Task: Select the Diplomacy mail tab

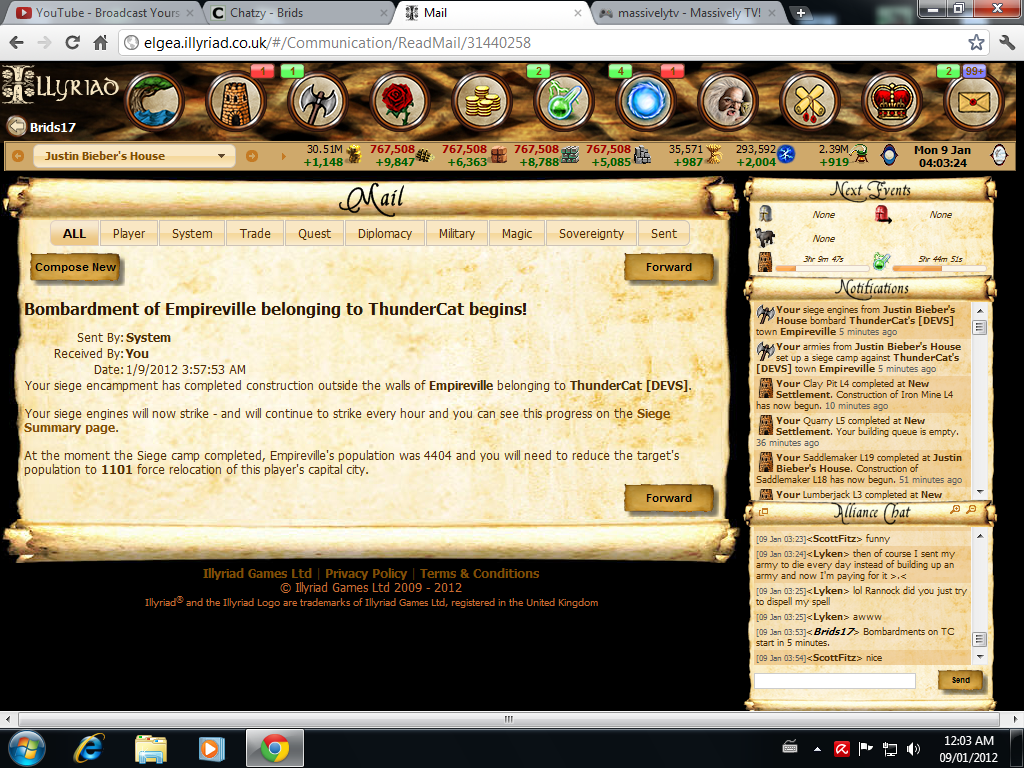Action: pyautogui.click(x=385, y=233)
